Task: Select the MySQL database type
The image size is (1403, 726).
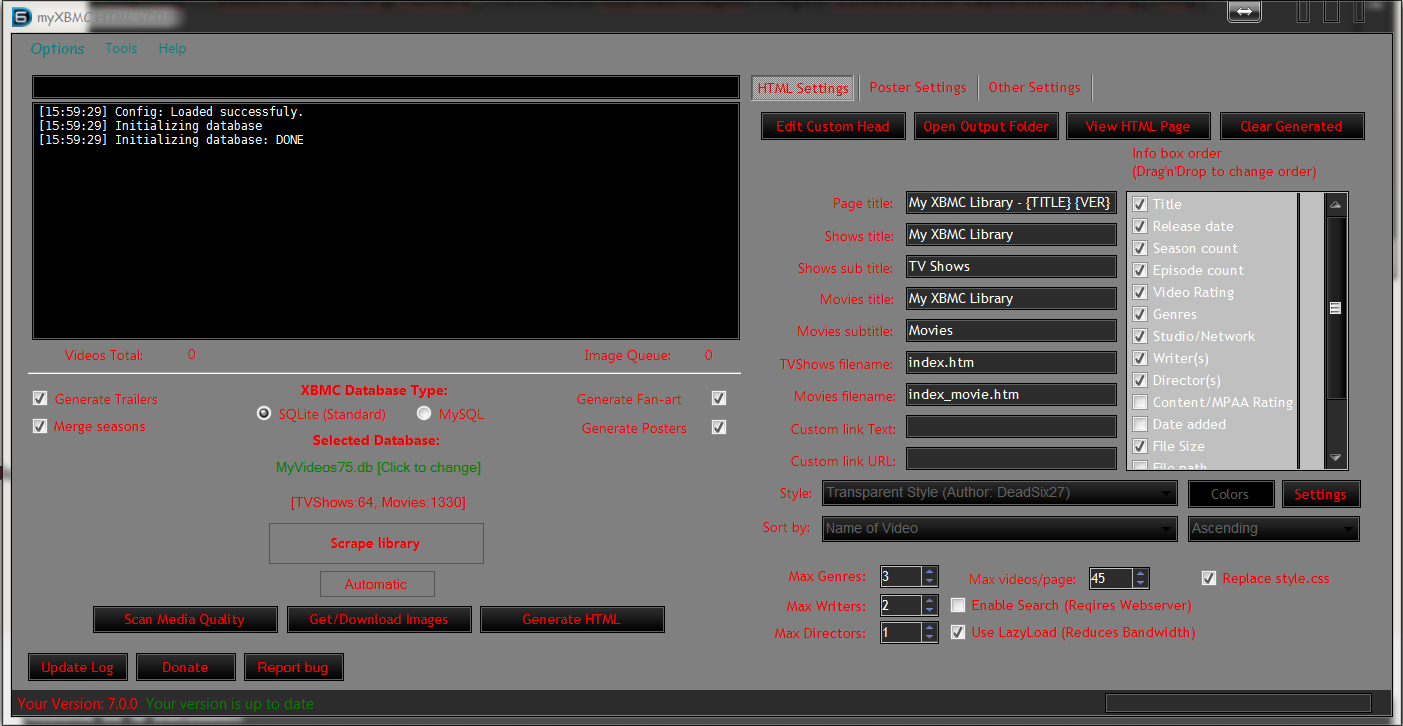Action: (x=424, y=413)
